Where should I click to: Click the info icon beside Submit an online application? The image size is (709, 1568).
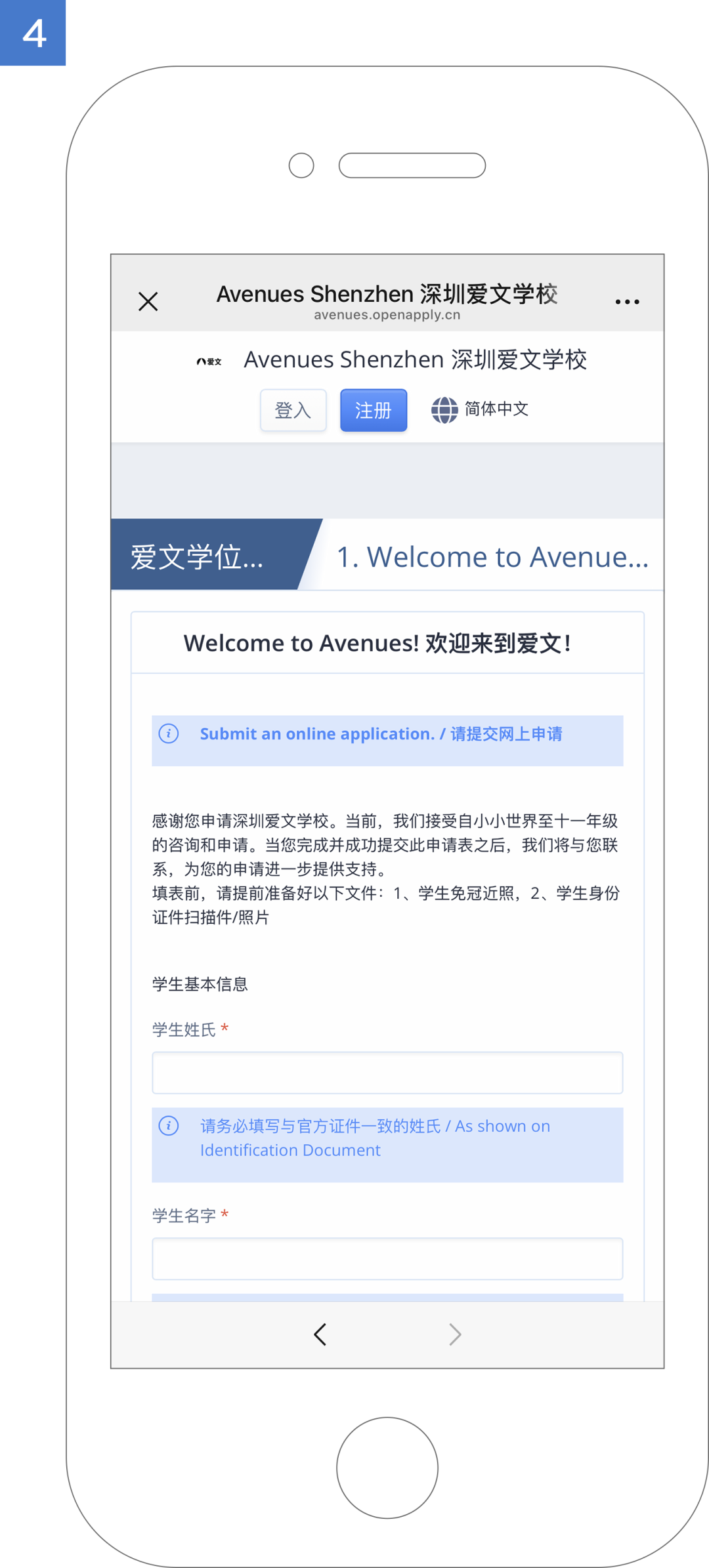pyautogui.click(x=169, y=733)
